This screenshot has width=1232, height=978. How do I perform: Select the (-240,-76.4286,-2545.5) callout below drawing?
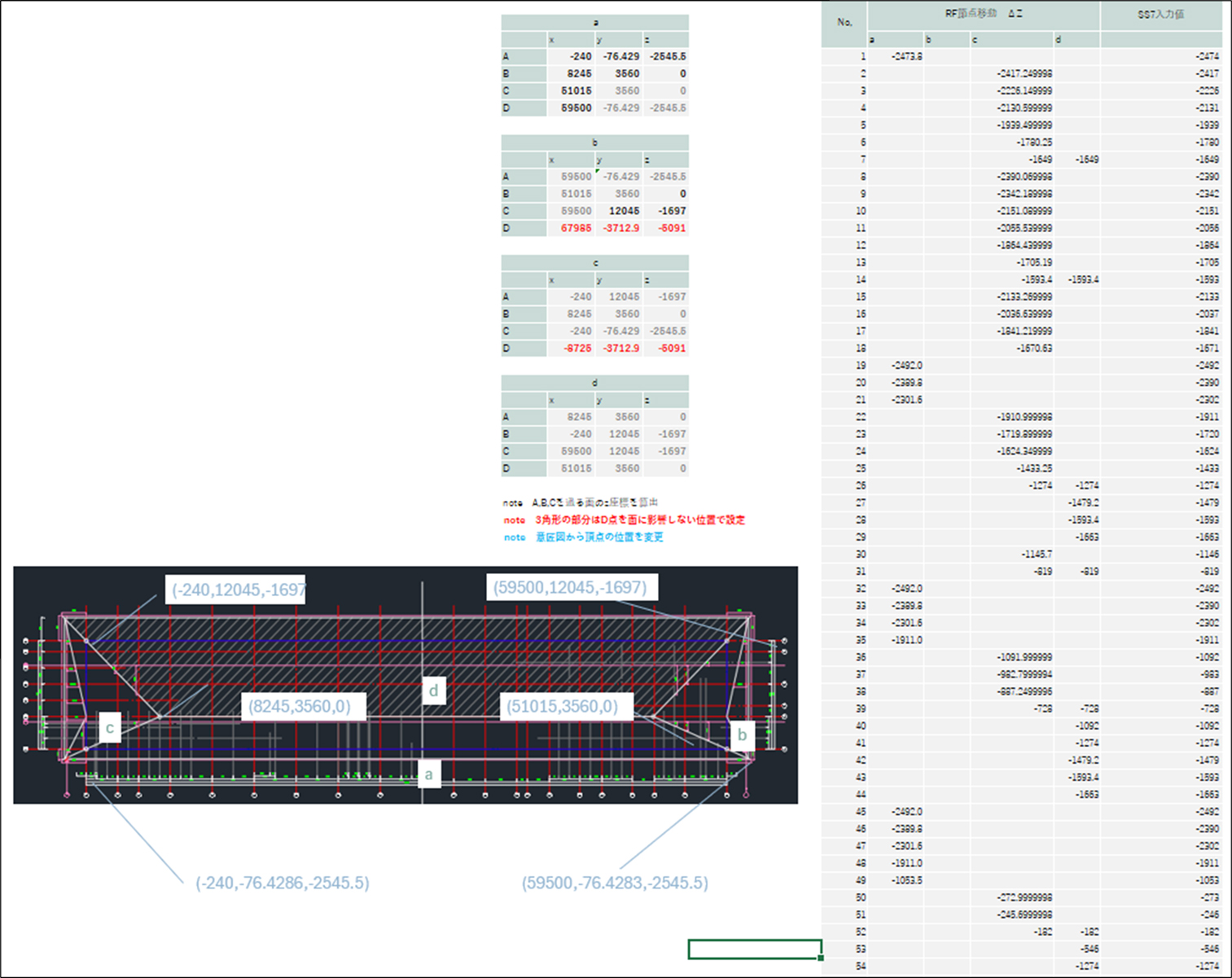click(x=283, y=884)
